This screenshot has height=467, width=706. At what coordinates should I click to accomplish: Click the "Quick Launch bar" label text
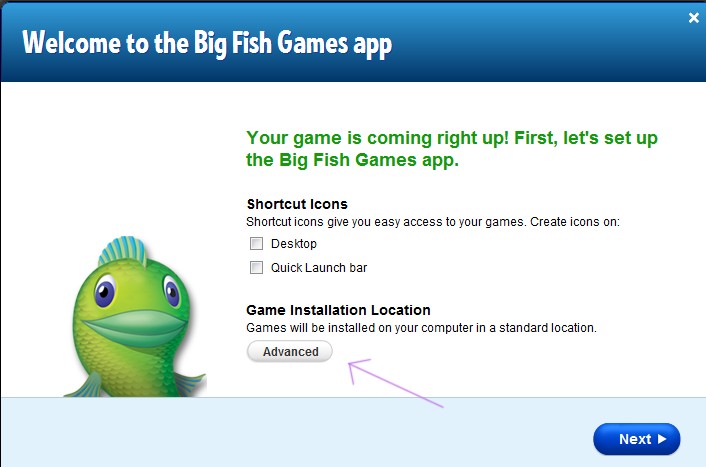coord(319,268)
